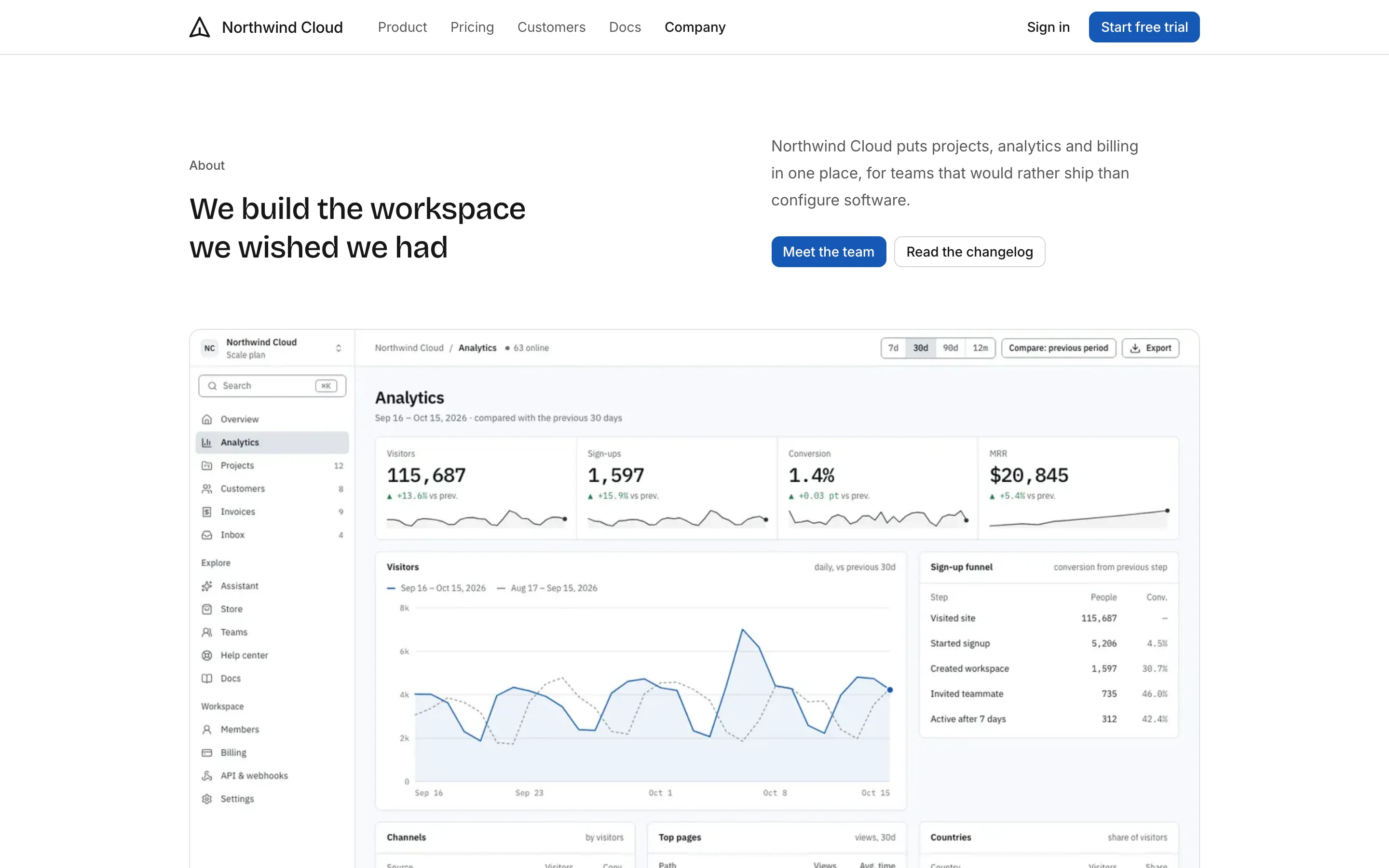The width and height of the screenshot is (1389, 868).
Task: Click the Visitors 115,687 metric card
Action: pyautogui.click(x=476, y=488)
